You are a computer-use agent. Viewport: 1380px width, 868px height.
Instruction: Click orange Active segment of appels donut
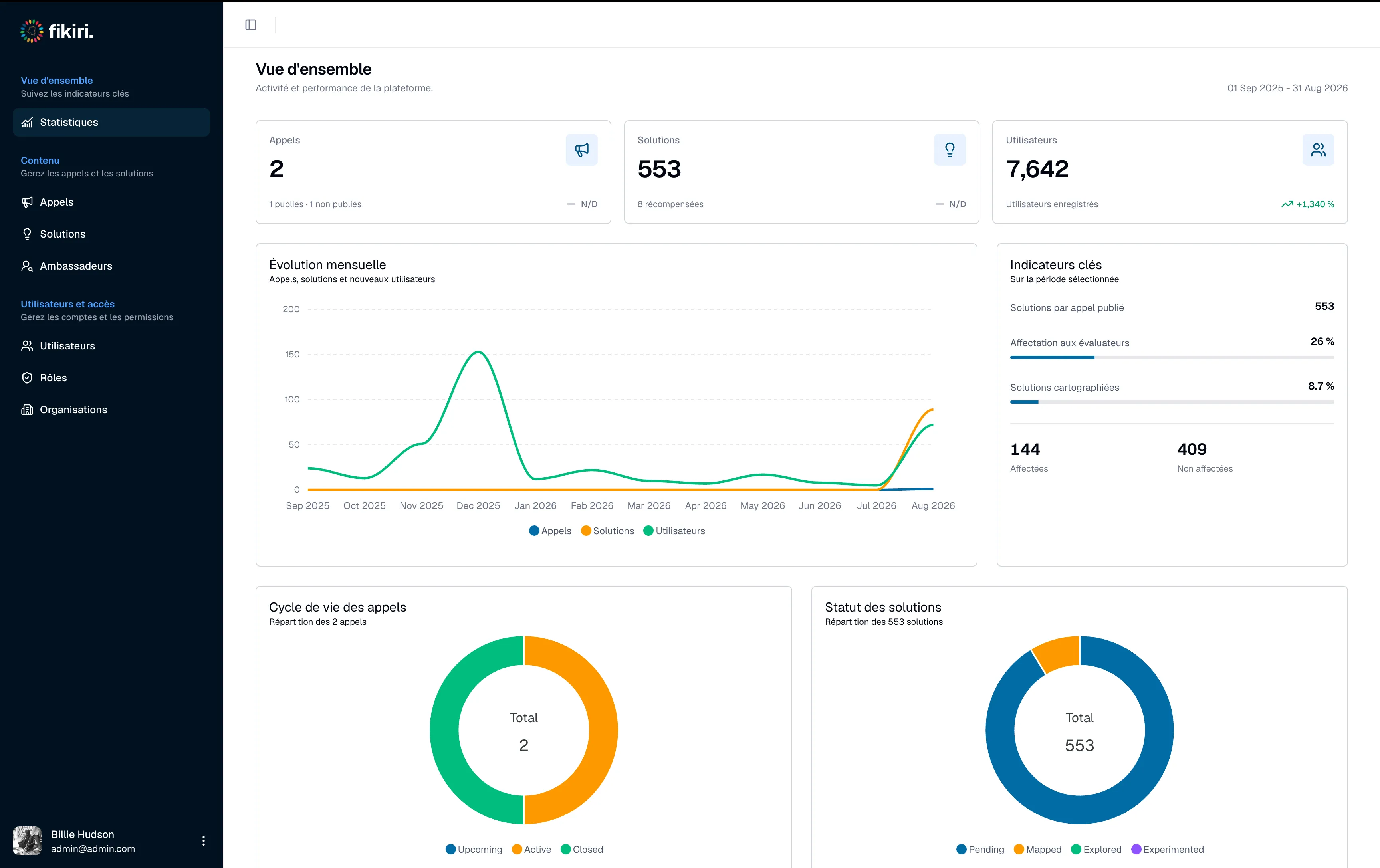click(x=603, y=731)
